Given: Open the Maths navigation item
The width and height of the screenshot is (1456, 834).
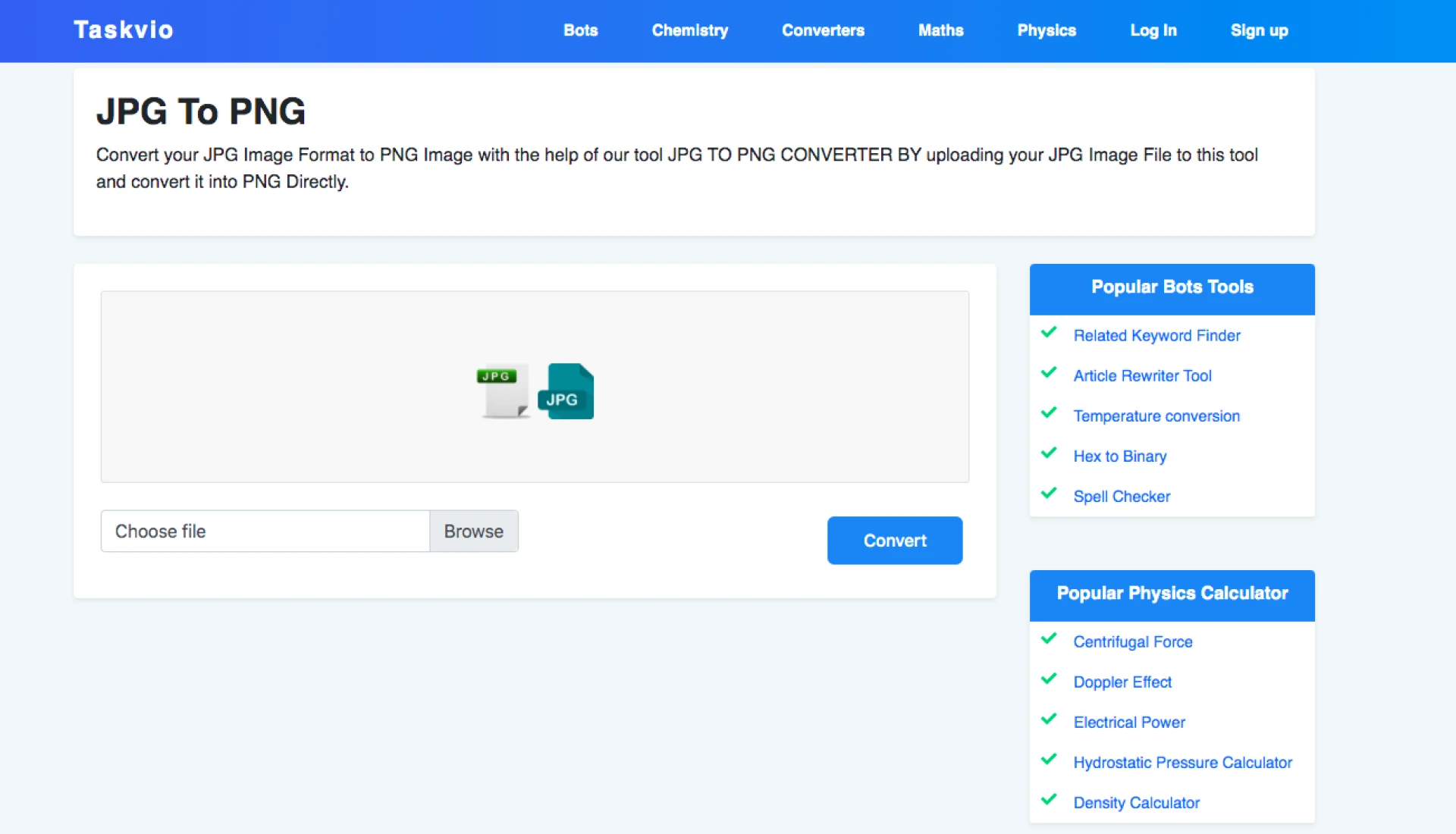Looking at the screenshot, I should (x=940, y=30).
